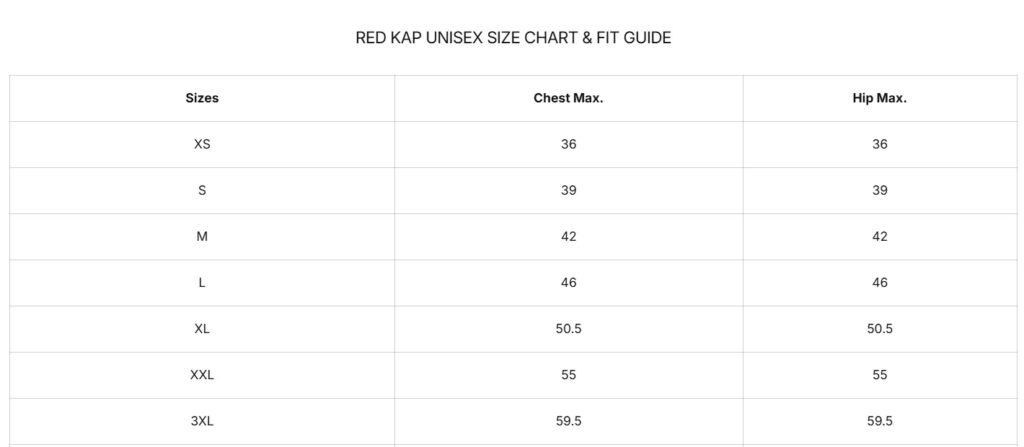Click the Chest Max. value 59.5
This screenshot has width=1024, height=447.
pyautogui.click(x=568, y=421)
